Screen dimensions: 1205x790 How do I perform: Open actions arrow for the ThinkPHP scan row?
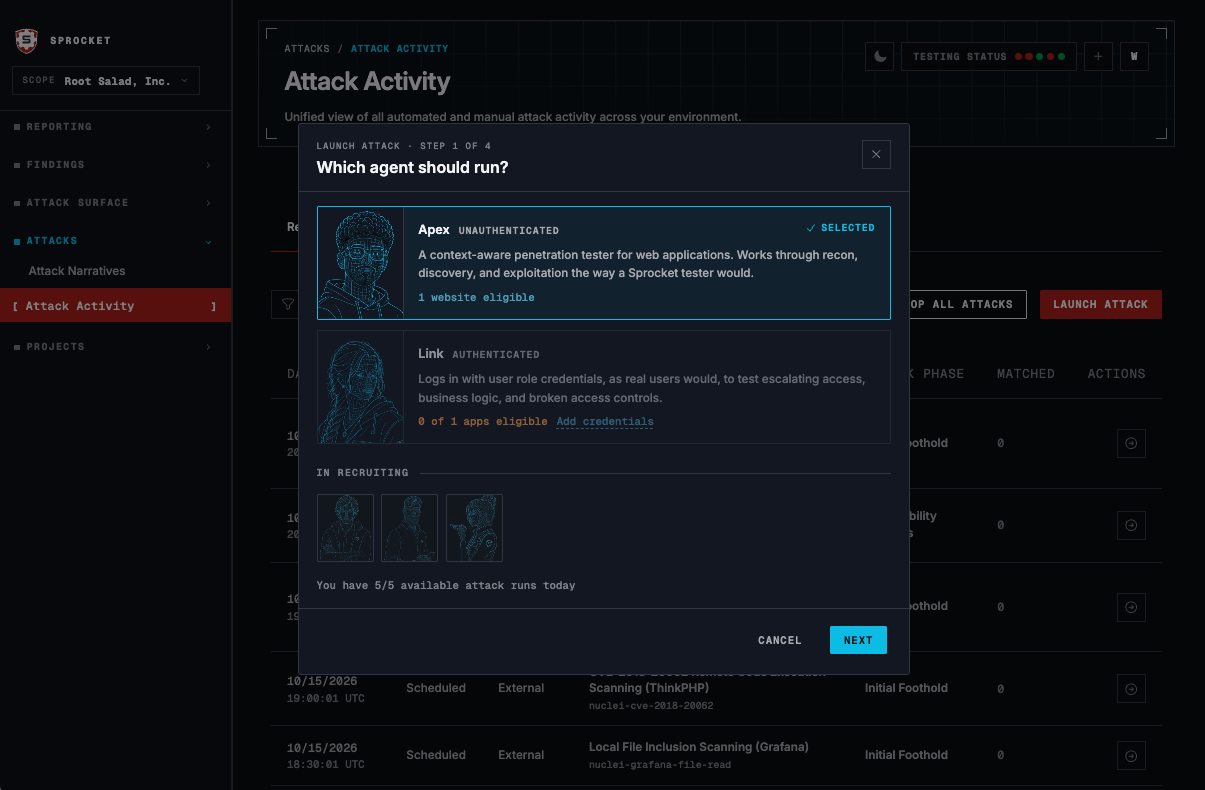(x=1131, y=688)
